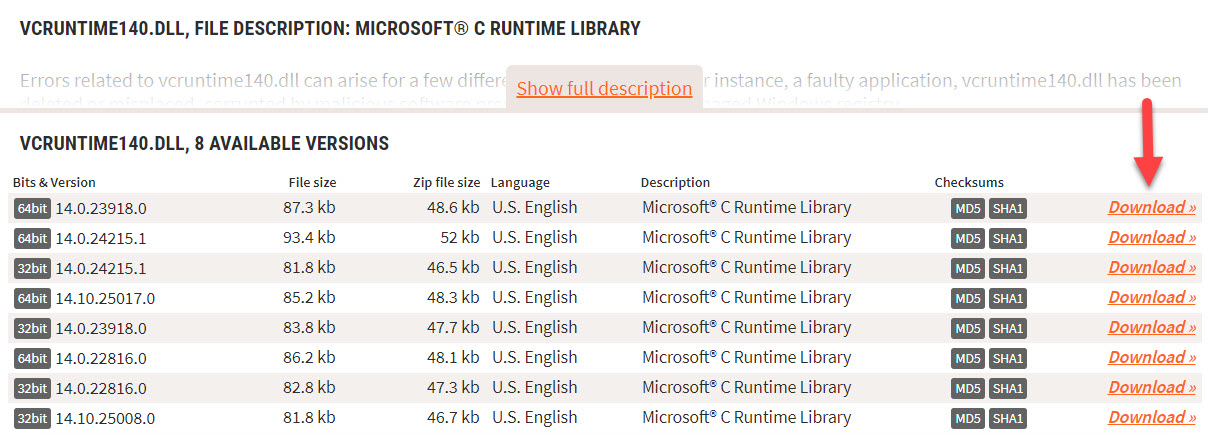Show MD5 checksum for 32bit 14.0.23918.0
Viewport: 1208px width, 433px height.
click(968, 329)
